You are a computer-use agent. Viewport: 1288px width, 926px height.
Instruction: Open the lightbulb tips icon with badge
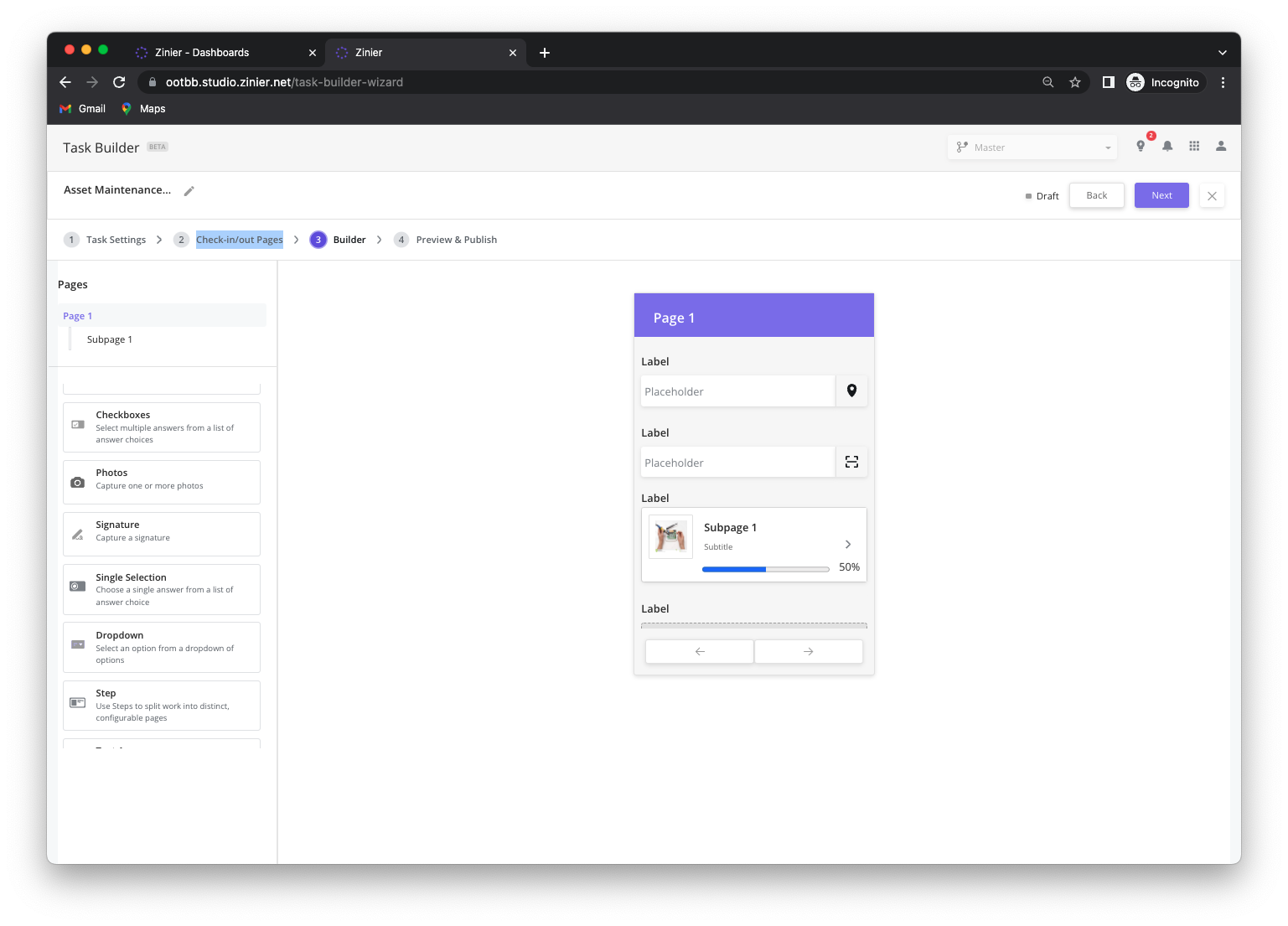[1141, 146]
